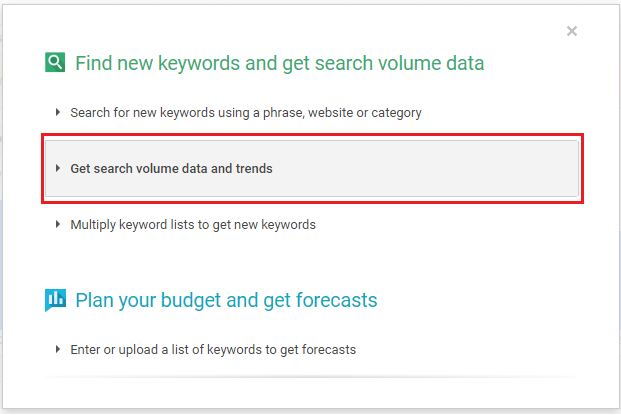This screenshot has width=621, height=415.
Task: Expand the arrow beside 'Multiply keyword lists'
Action: coord(58,225)
